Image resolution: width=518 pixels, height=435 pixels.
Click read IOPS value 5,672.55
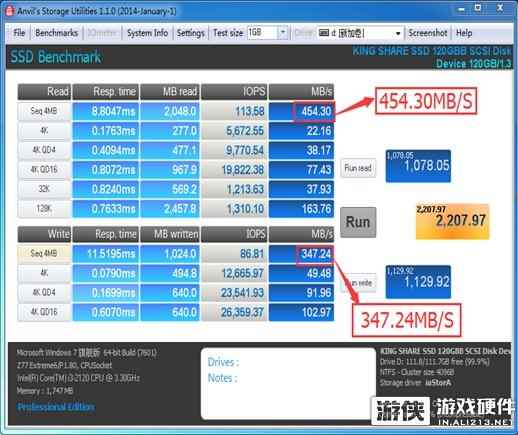point(234,131)
